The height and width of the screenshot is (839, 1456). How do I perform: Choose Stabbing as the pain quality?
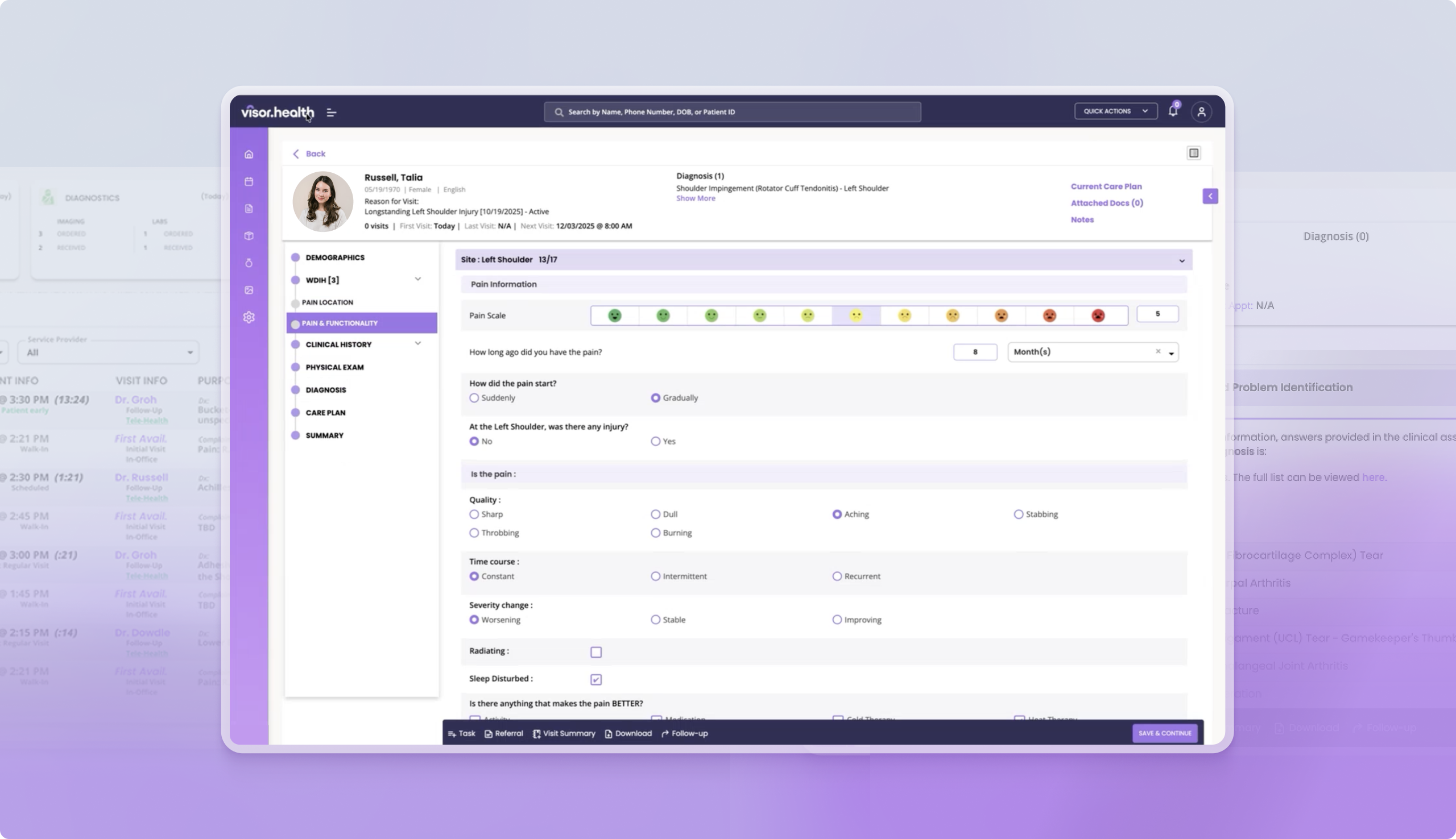[x=1018, y=514]
